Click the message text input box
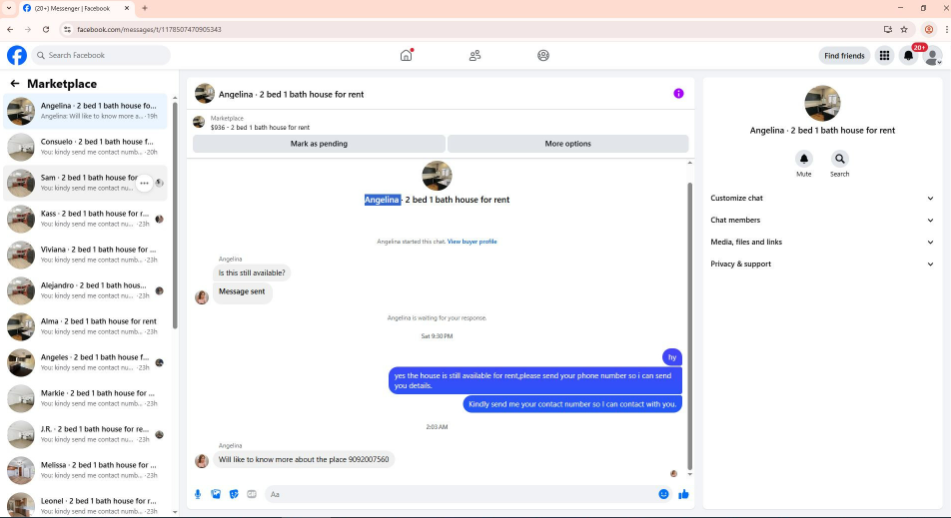This screenshot has height=518, width=951. [461, 494]
